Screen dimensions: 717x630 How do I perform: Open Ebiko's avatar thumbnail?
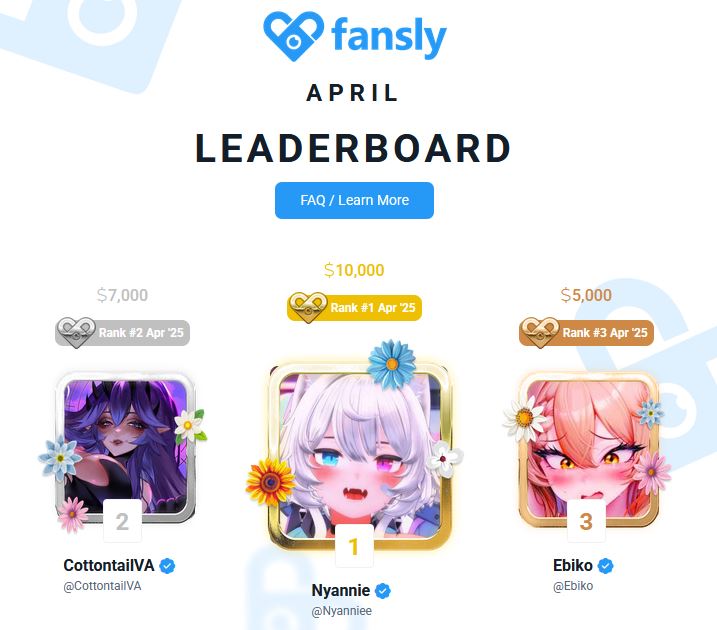tap(589, 448)
